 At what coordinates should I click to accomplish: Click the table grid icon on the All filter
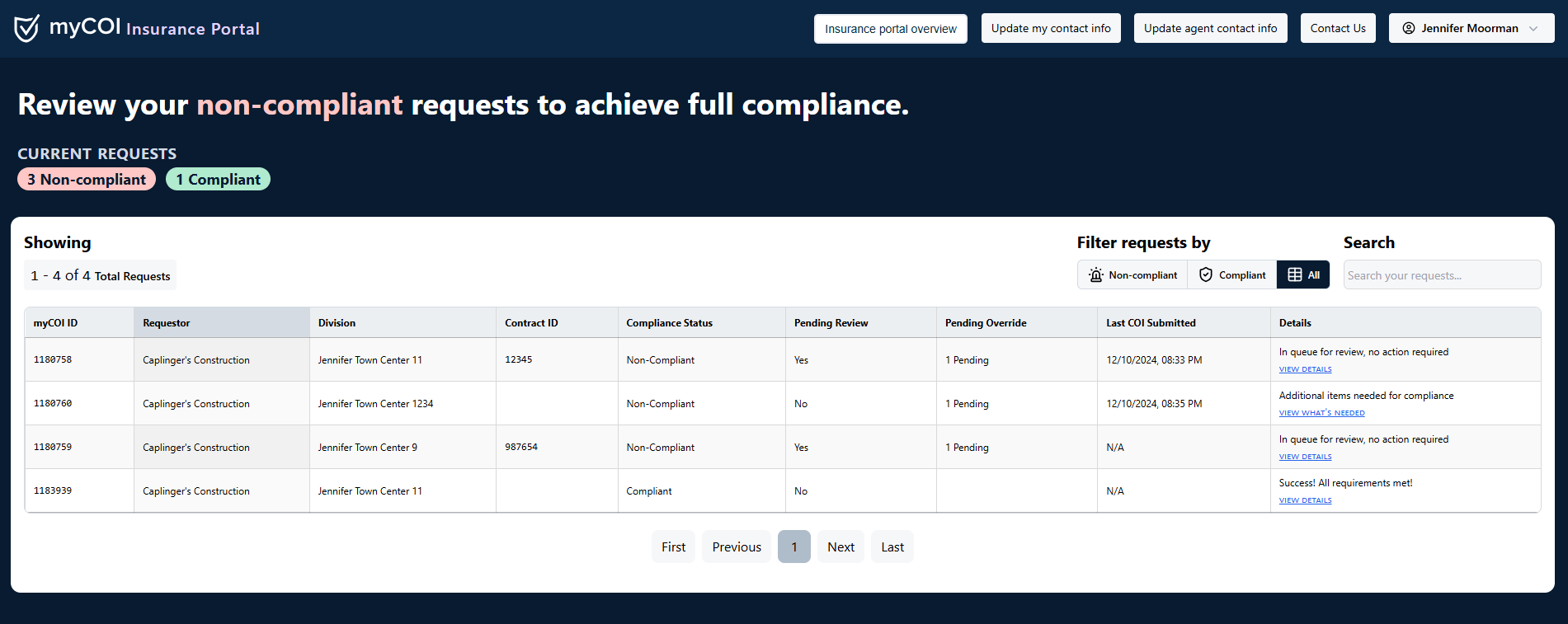point(1295,274)
